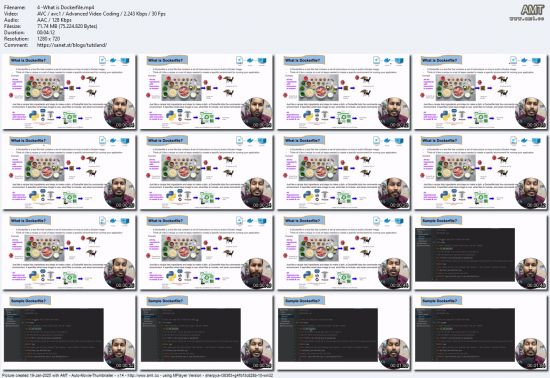Click the video codec value starting with 'AVC / avc1'
This screenshot has height=378, width=550.
click(101, 14)
